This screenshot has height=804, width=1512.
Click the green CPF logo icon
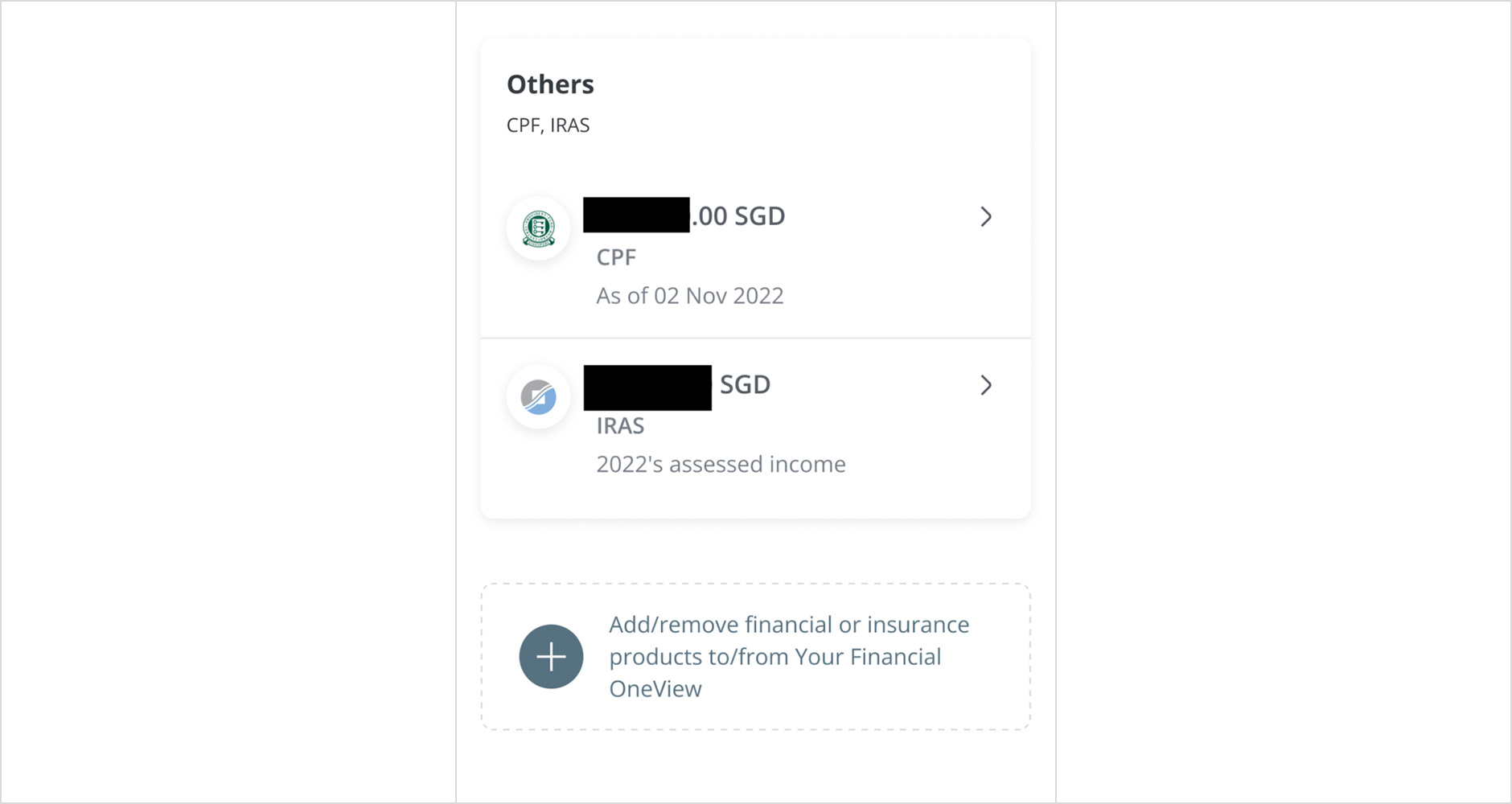pos(539,228)
